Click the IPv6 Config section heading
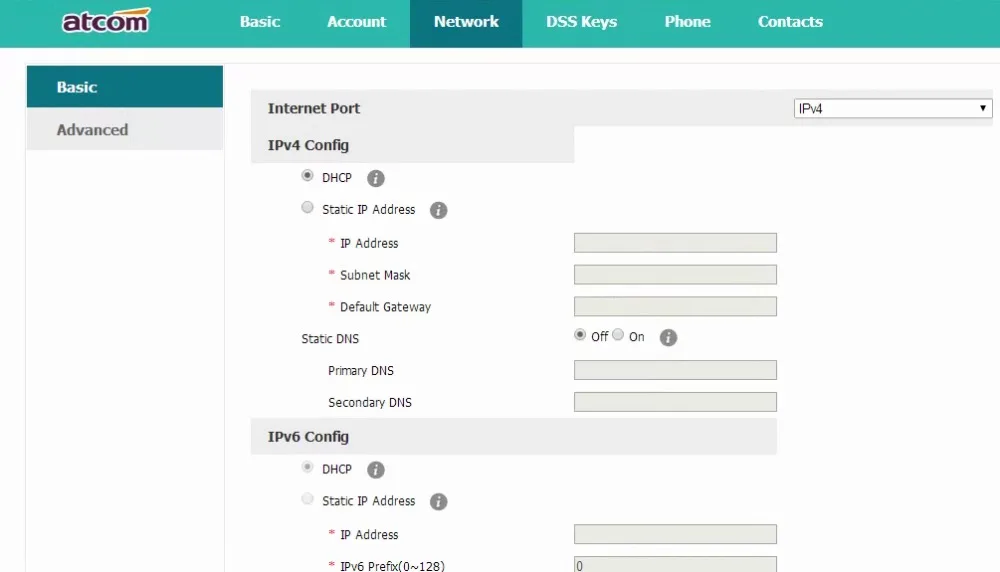 [x=308, y=437]
